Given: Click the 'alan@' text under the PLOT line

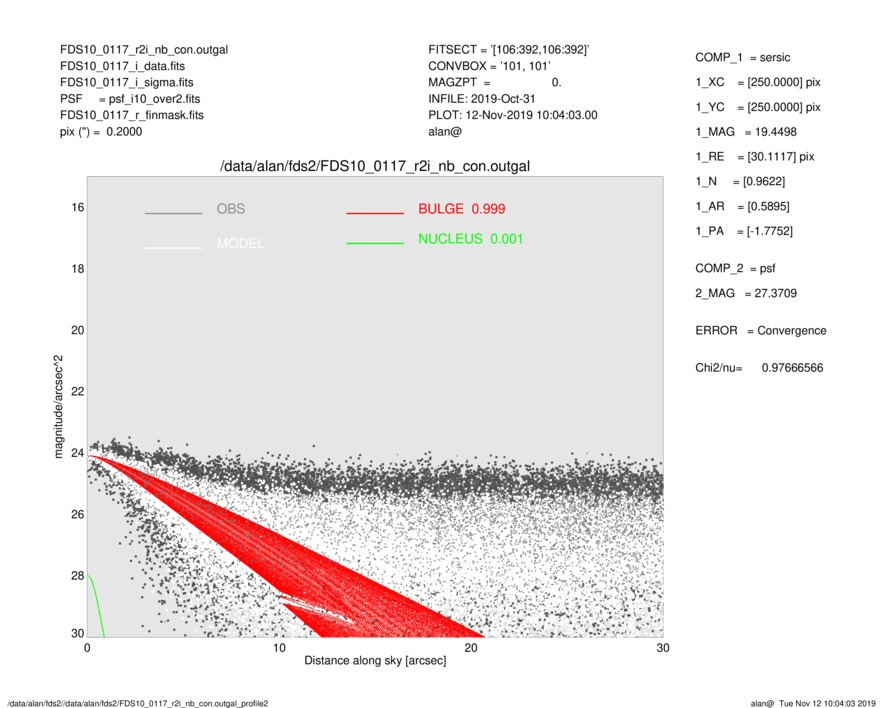Looking at the screenshot, I should click(x=445, y=132).
